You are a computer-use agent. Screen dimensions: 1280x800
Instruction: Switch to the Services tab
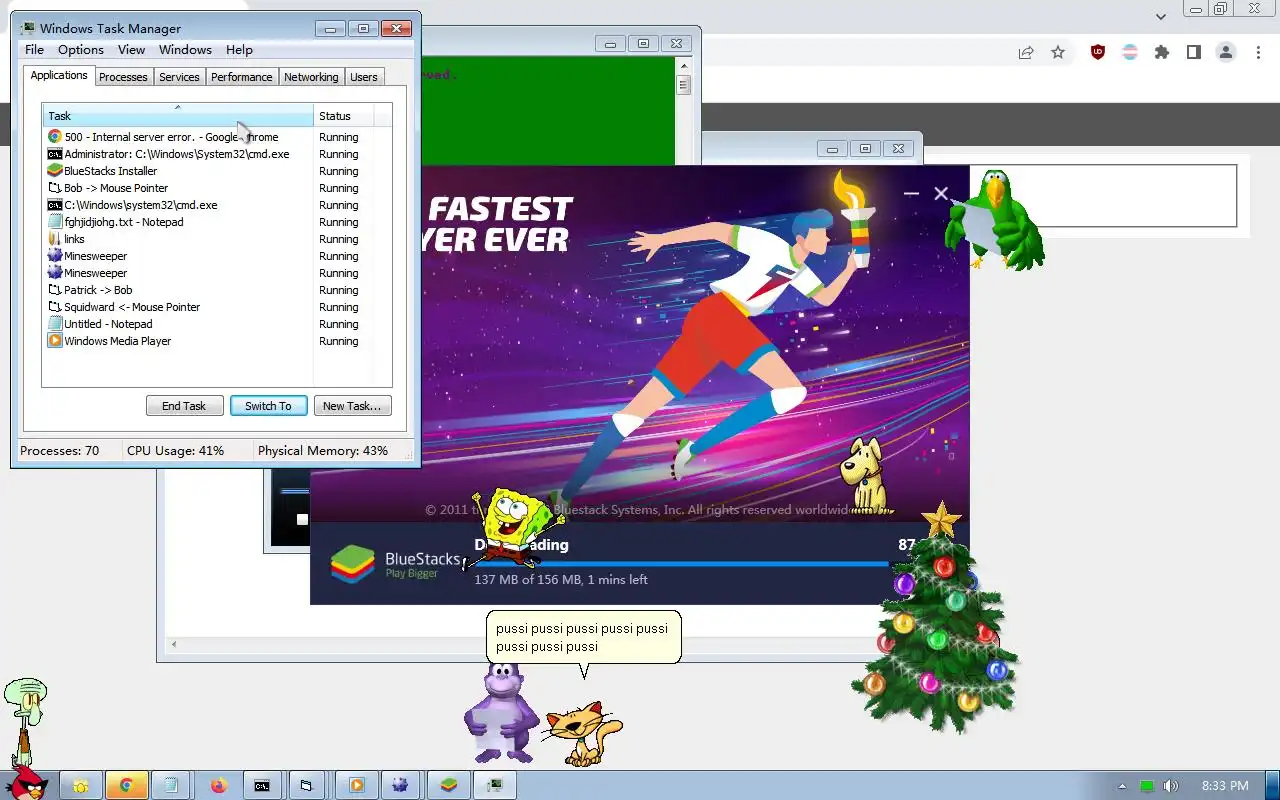pos(179,77)
